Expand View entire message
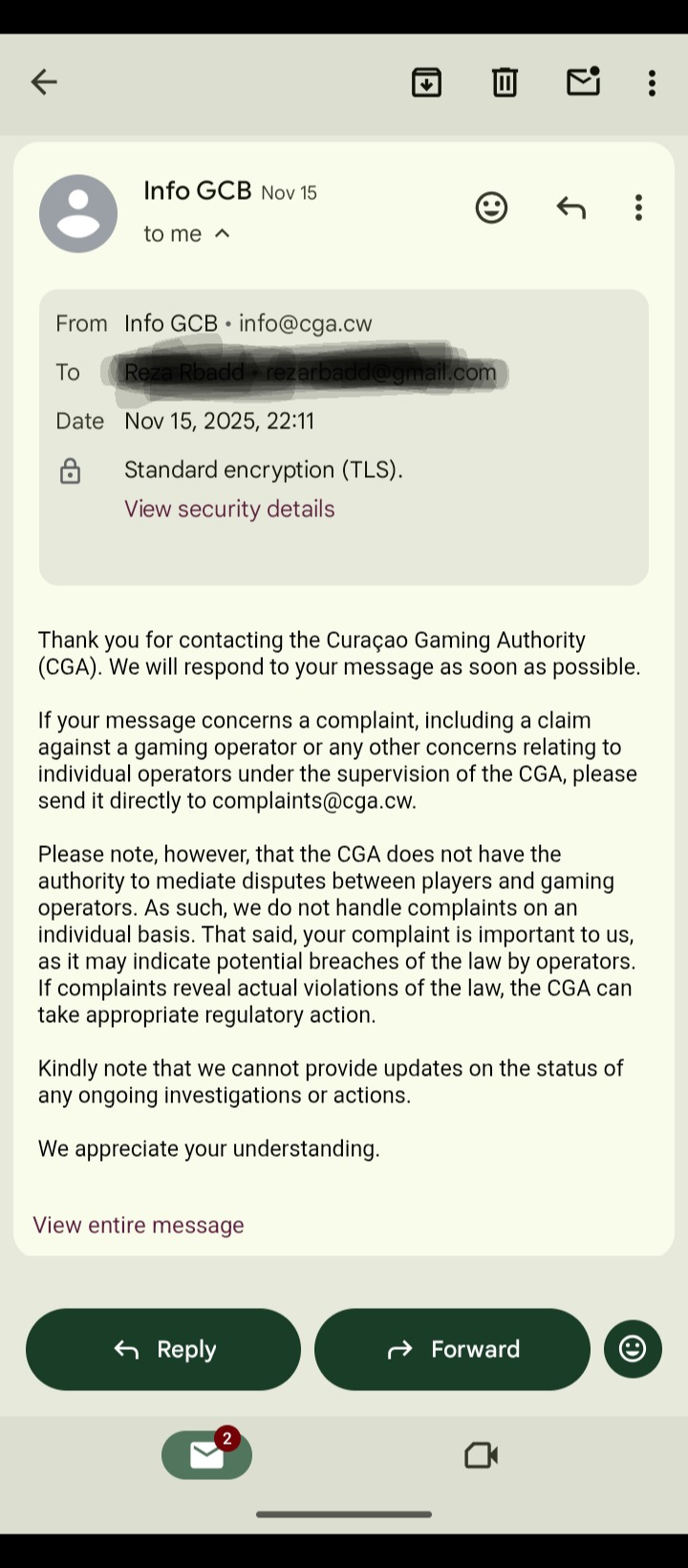The height and width of the screenshot is (1568, 688). pyautogui.click(x=139, y=1225)
